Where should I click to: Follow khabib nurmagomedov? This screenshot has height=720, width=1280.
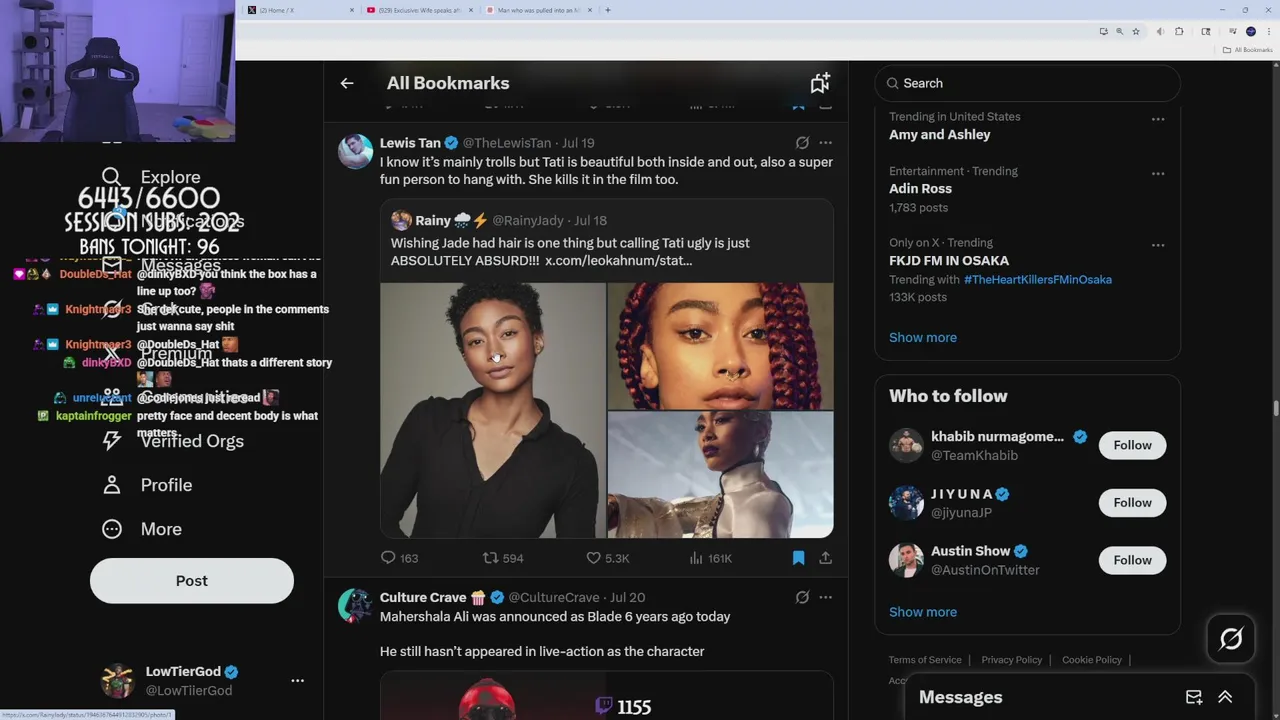1132,445
